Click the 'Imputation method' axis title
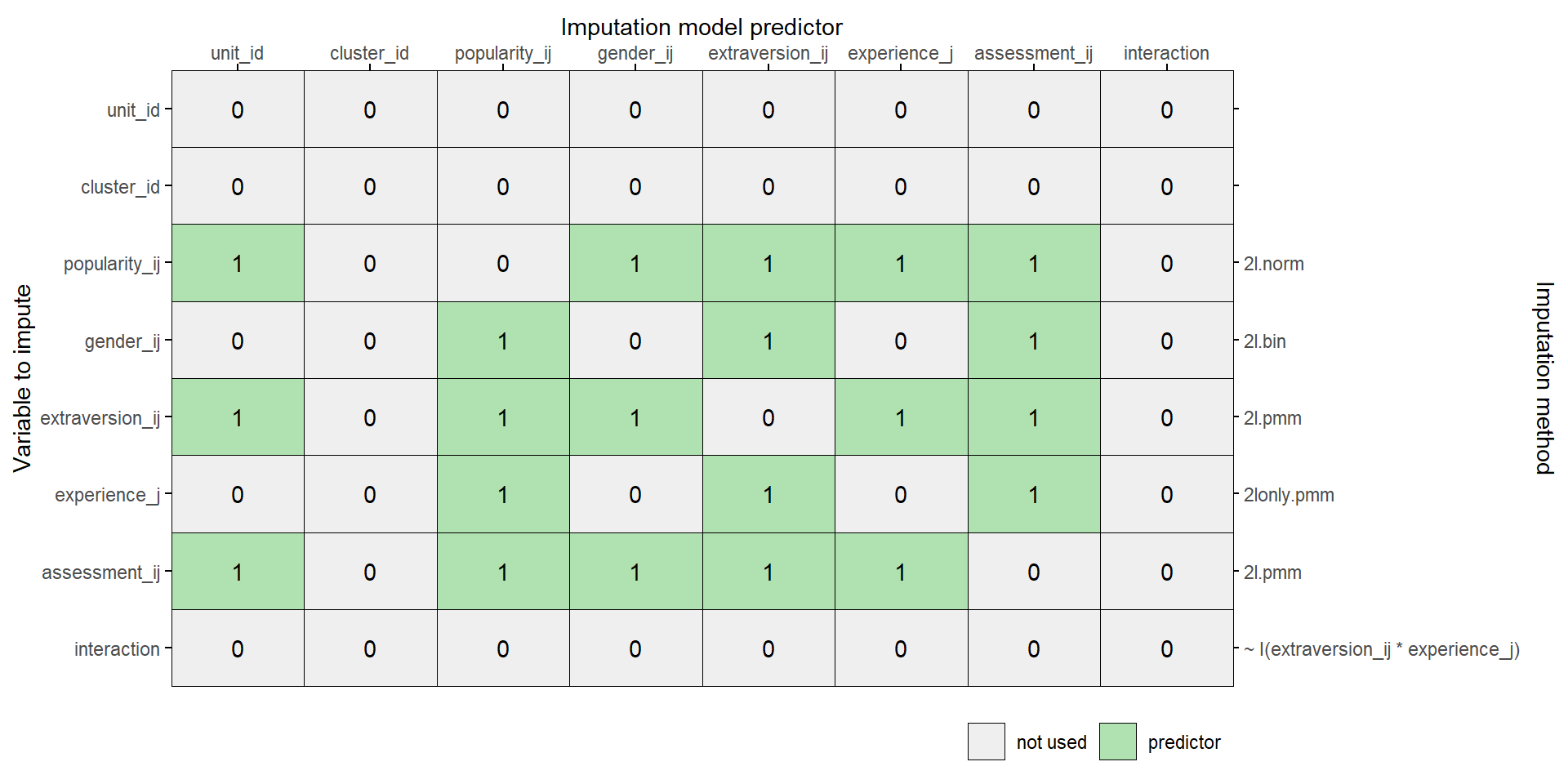The width and height of the screenshot is (1568, 784). click(x=1543, y=378)
